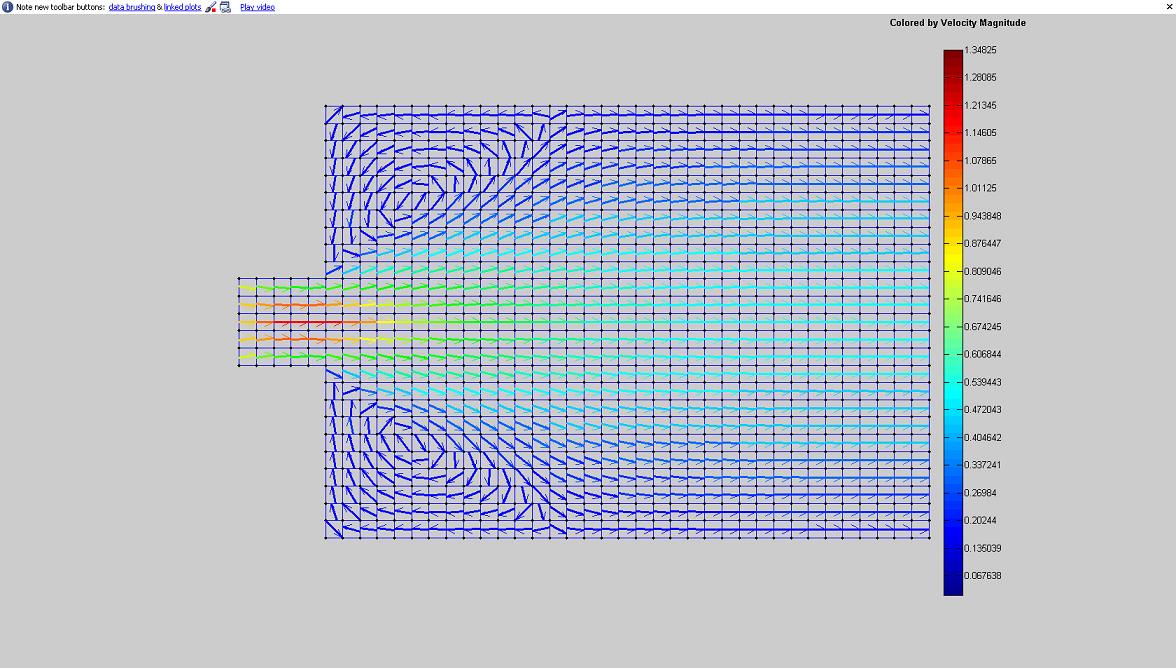Open the linked plots link

(182, 7)
